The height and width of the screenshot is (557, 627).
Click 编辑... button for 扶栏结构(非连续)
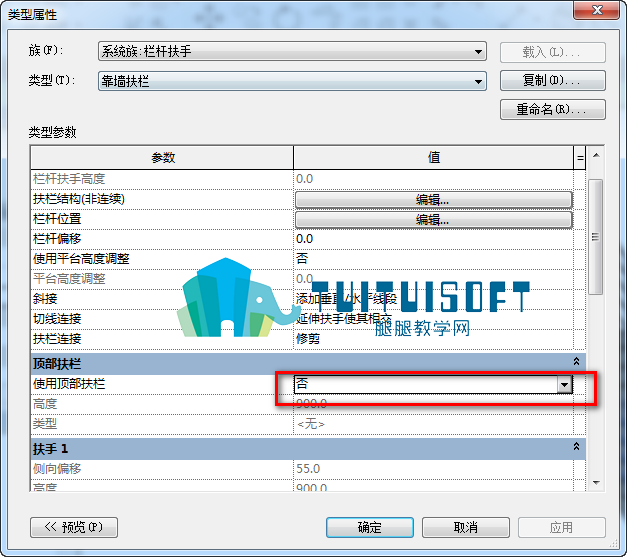pos(434,200)
